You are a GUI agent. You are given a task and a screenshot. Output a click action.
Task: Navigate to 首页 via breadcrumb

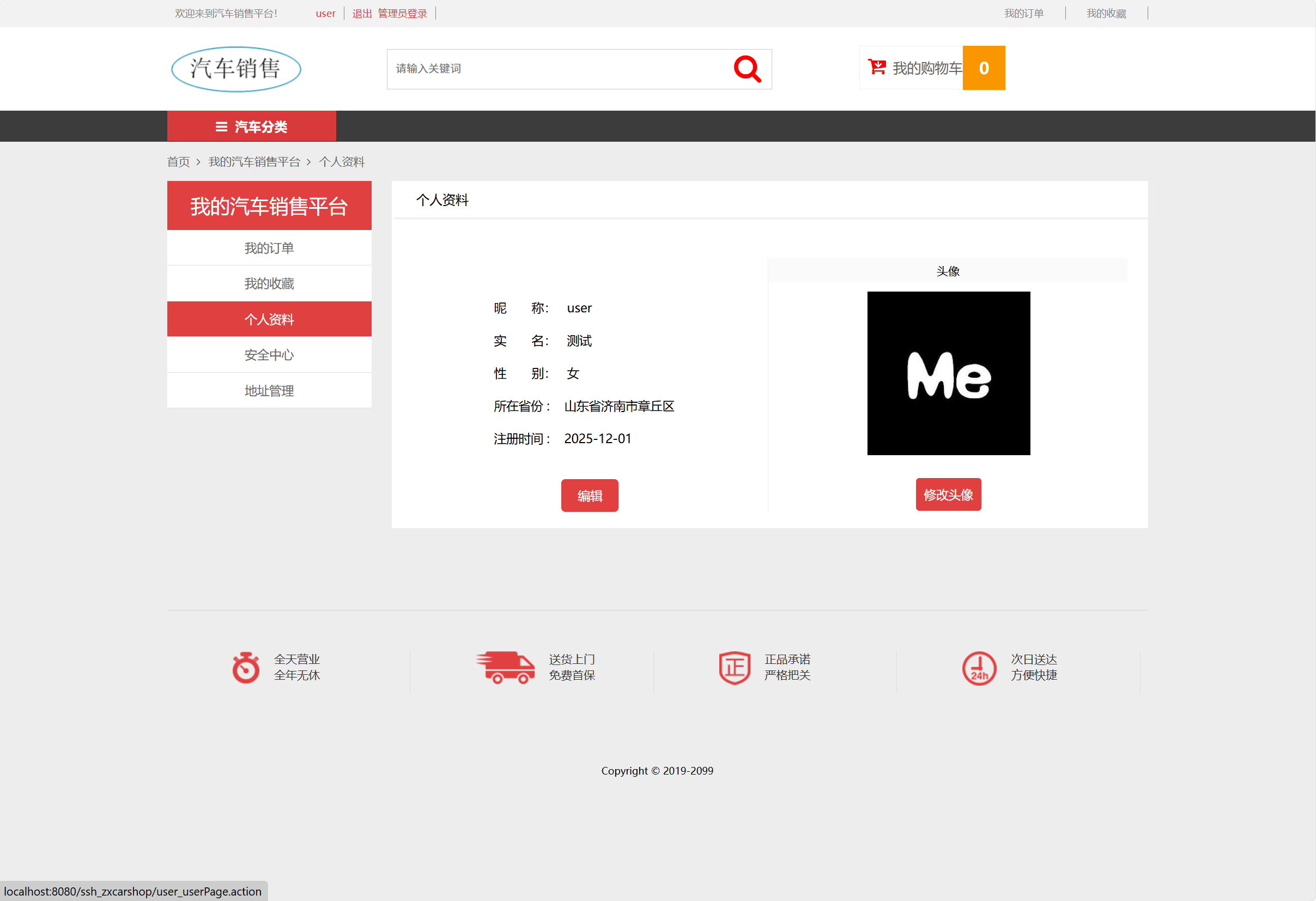178,162
